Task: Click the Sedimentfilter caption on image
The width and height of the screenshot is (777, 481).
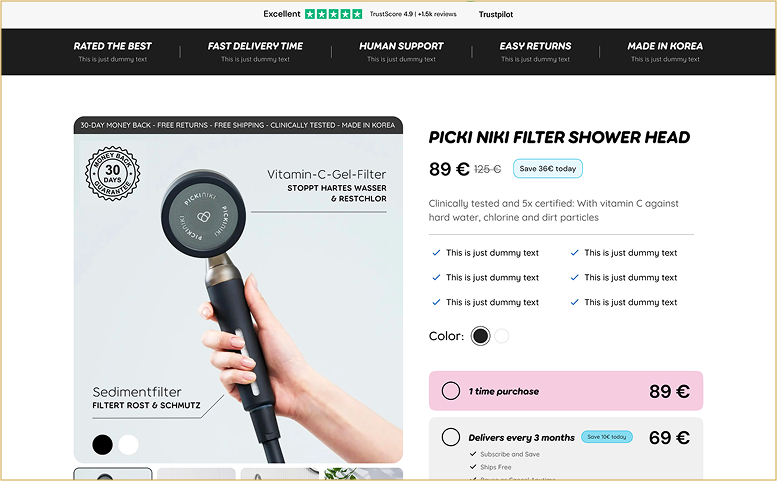Action: pyautogui.click(x=137, y=392)
